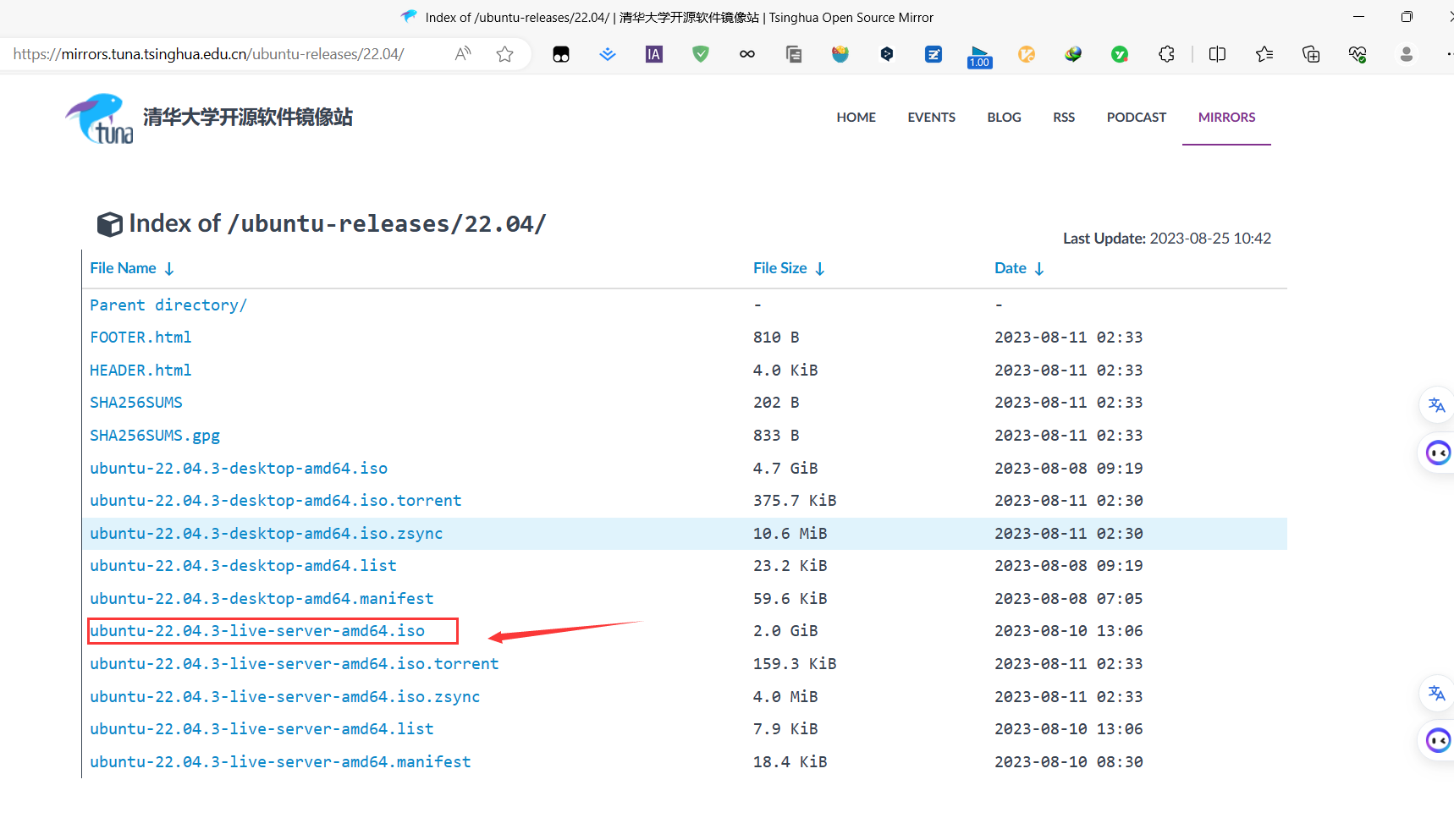Image resolution: width=1454 pixels, height=840 pixels.
Task: Open ubuntu-22.04.3-live-server-amd64.list link
Action: 262,729
